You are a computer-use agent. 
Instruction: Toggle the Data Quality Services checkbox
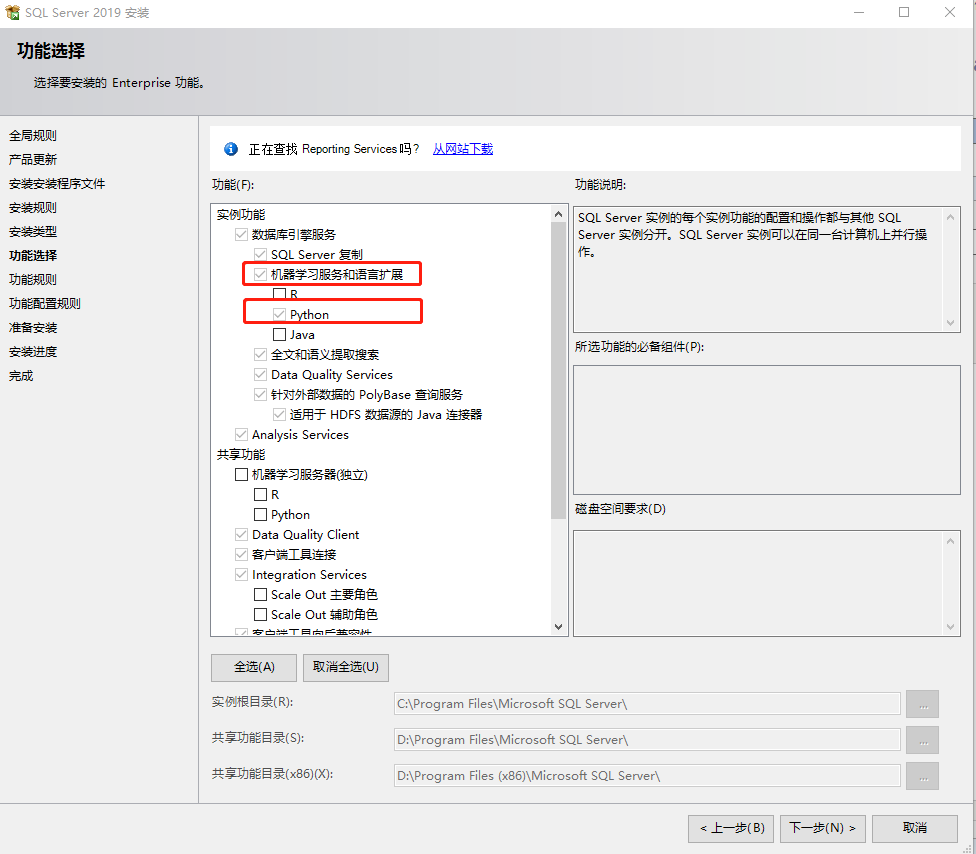(x=260, y=374)
